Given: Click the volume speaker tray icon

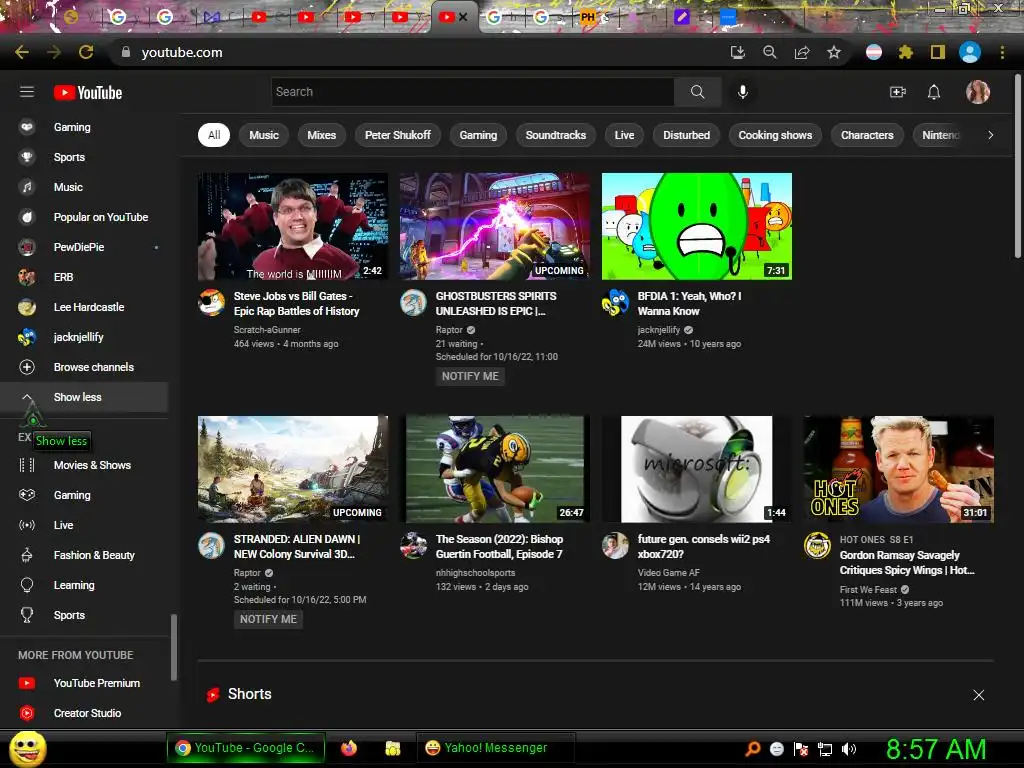Looking at the screenshot, I should 849,749.
